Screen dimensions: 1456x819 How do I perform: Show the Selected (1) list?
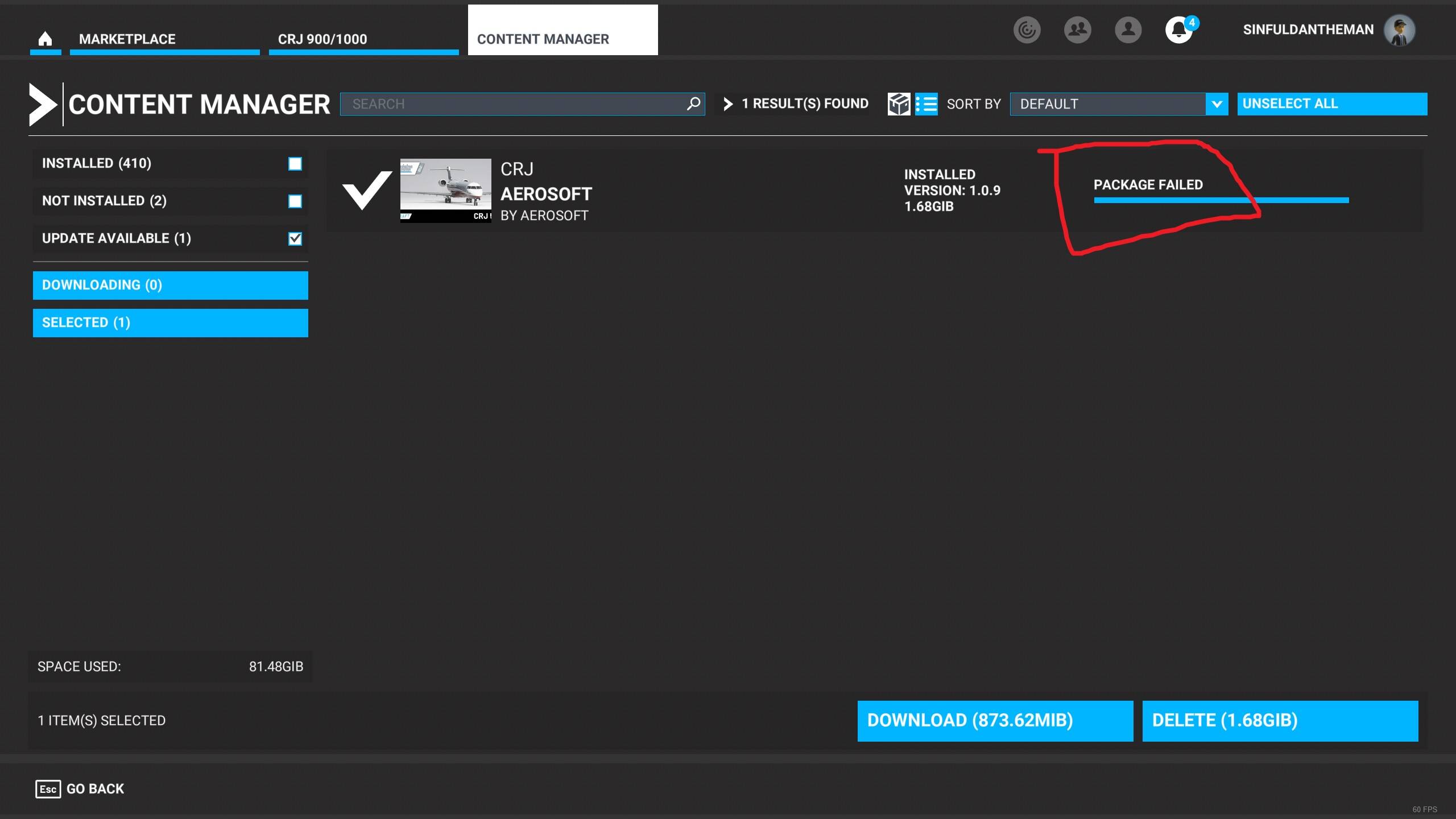(x=171, y=322)
